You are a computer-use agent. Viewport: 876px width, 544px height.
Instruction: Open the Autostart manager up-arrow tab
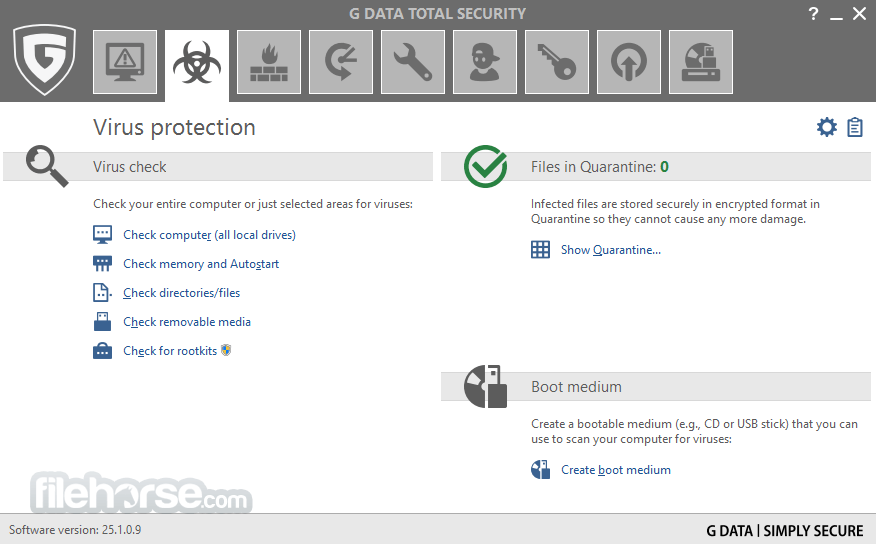point(629,62)
